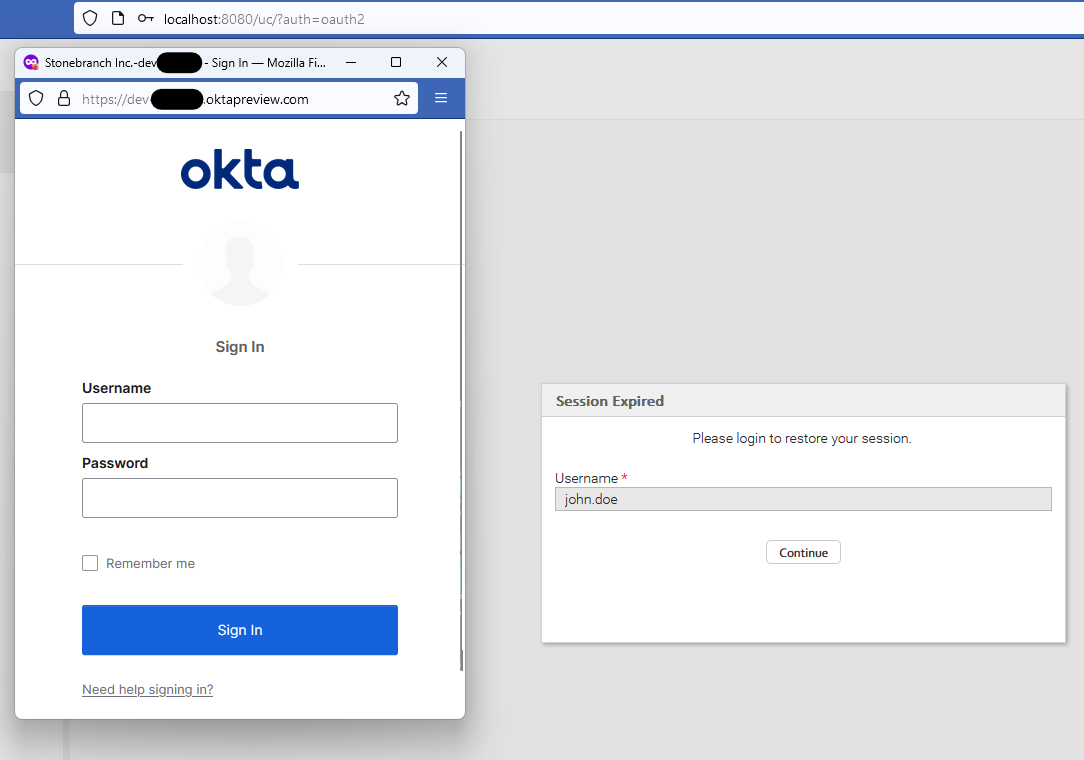Click the Firefox icon in popup title bar

[x=31, y=62]
